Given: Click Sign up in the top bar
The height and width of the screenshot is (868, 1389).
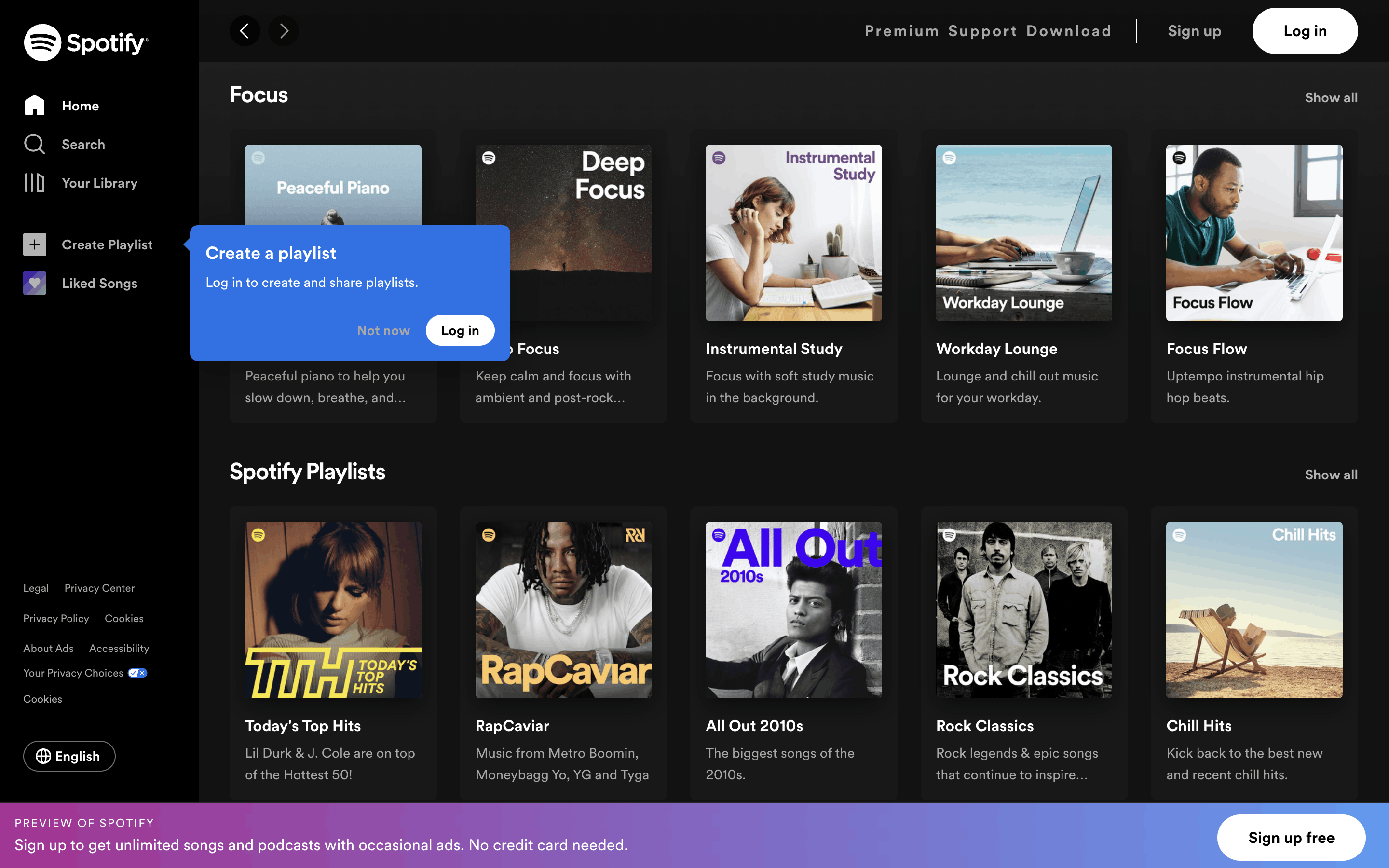Looking at the screenshot, I should pos(1195,31).
